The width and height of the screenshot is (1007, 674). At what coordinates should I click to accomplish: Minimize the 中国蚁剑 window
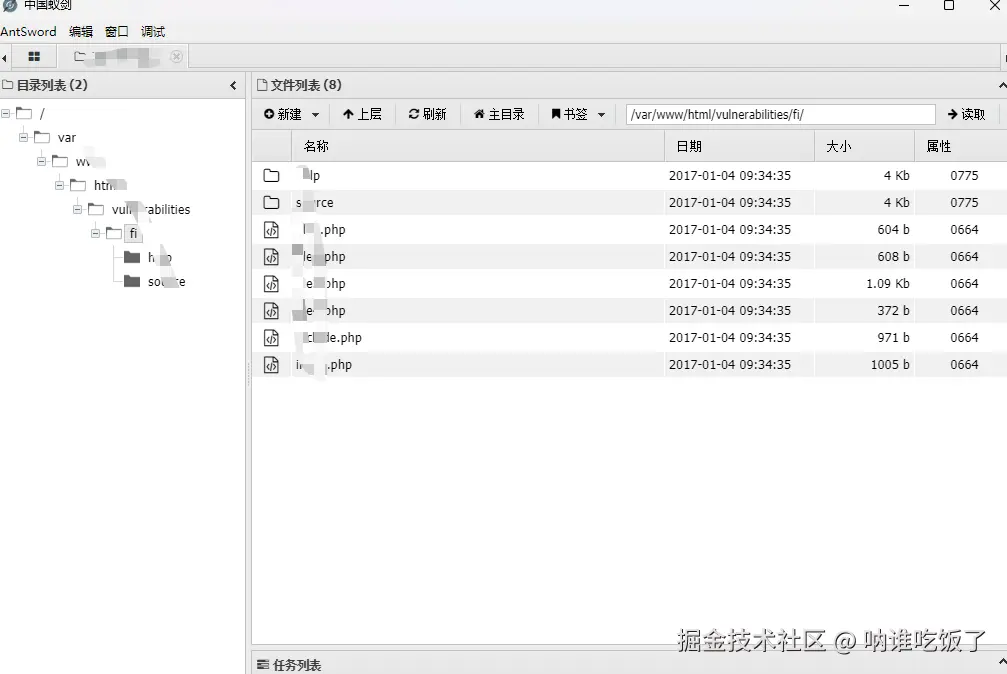click(904, 5)
